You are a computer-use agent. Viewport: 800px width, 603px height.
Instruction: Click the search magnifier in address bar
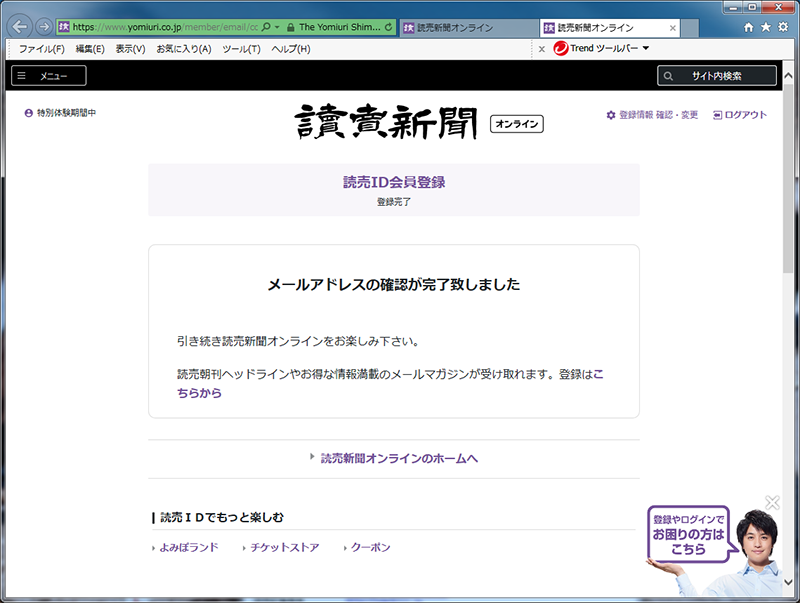point(266,27)
